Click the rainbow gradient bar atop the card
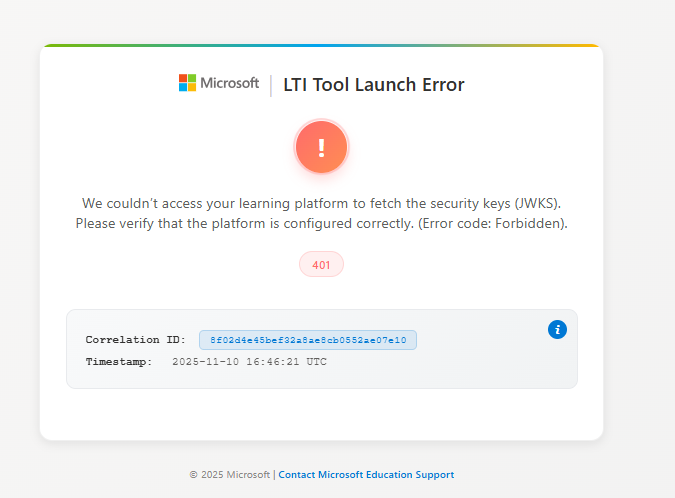675x498 pixels. [x=321, y=45]
